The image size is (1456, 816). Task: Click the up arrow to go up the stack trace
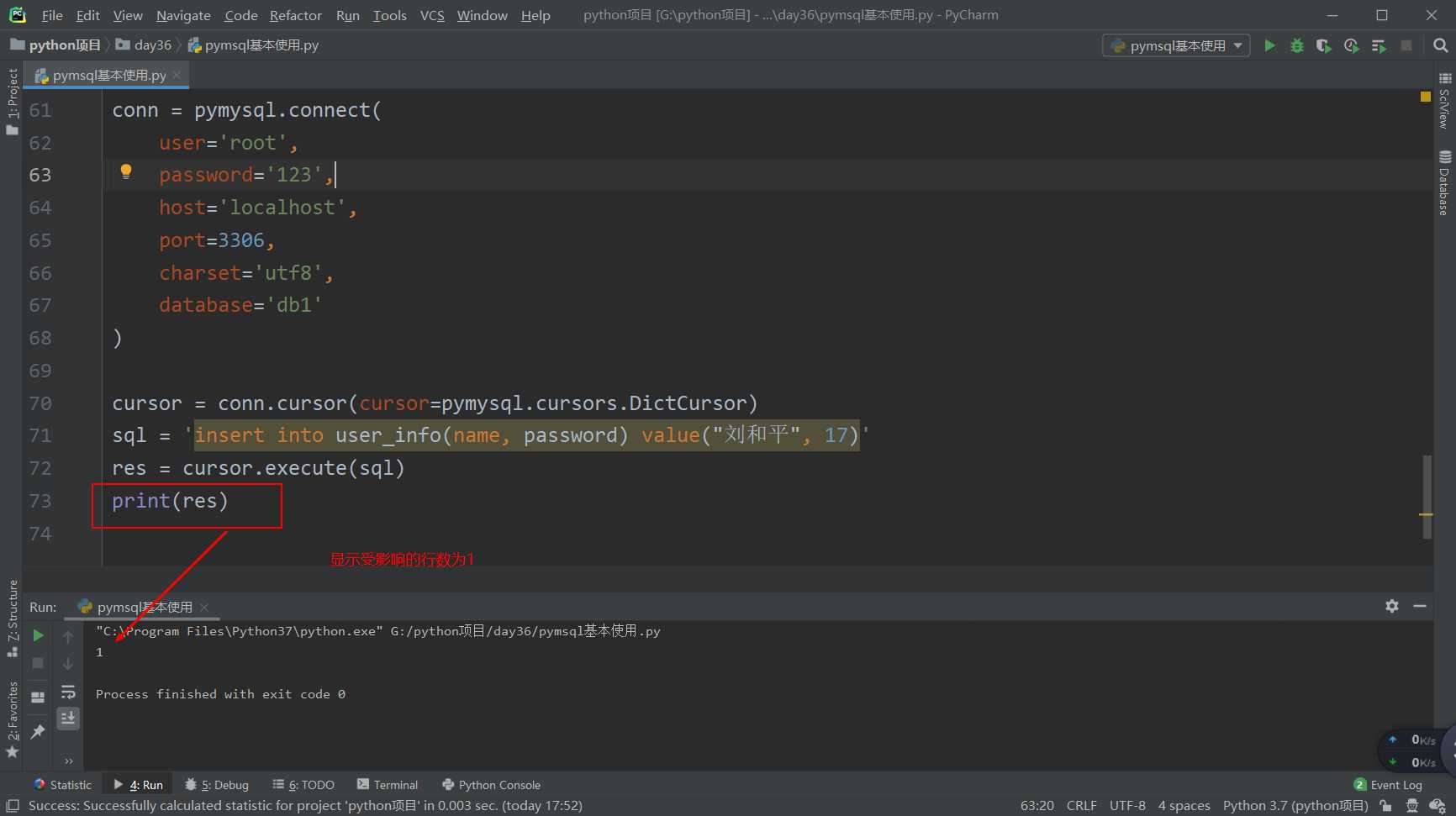click(68, 637)
